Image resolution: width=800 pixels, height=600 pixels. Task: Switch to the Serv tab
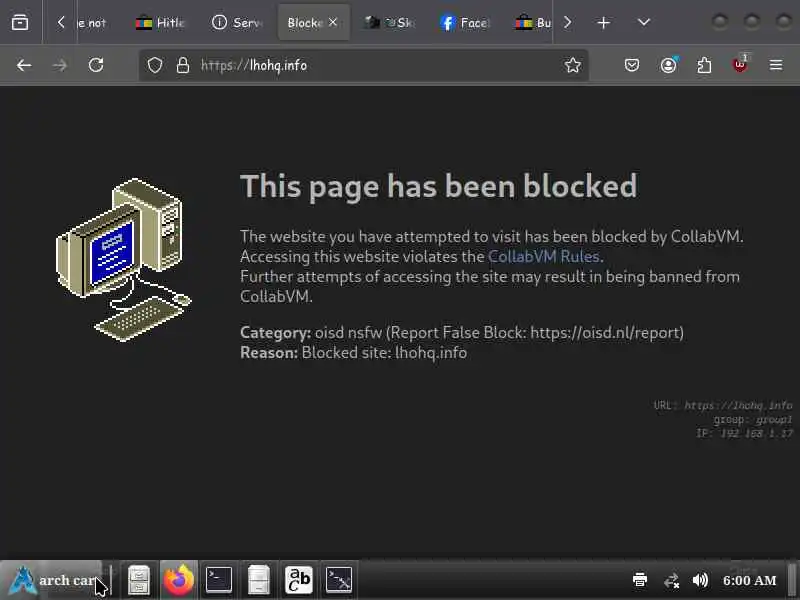[x=236, y=22]
